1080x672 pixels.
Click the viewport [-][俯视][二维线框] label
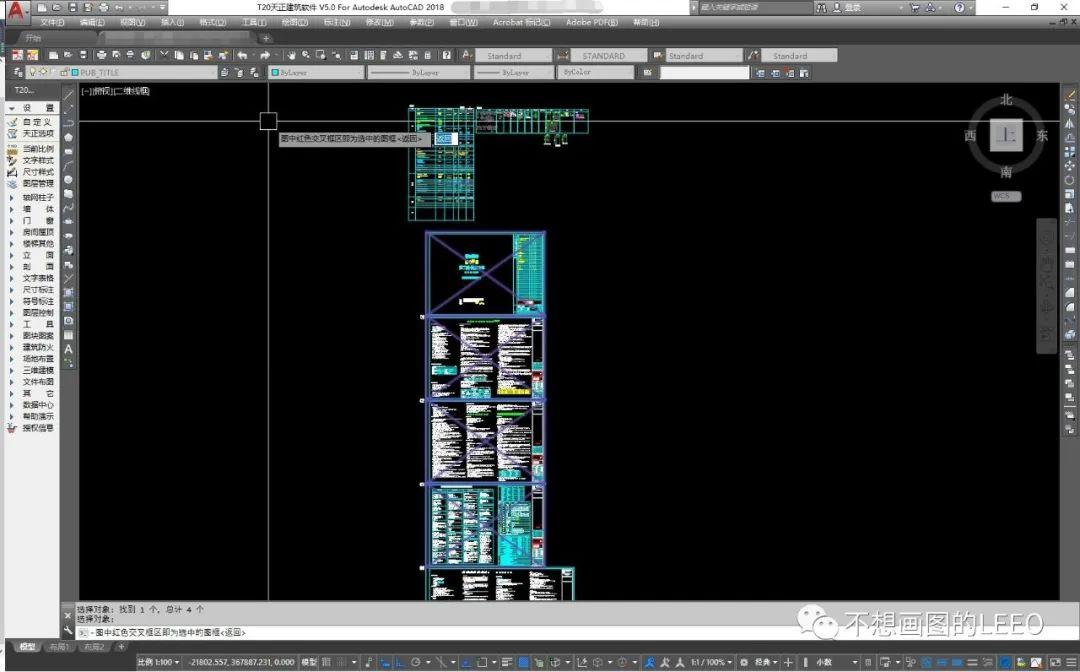tap(115, 91)
